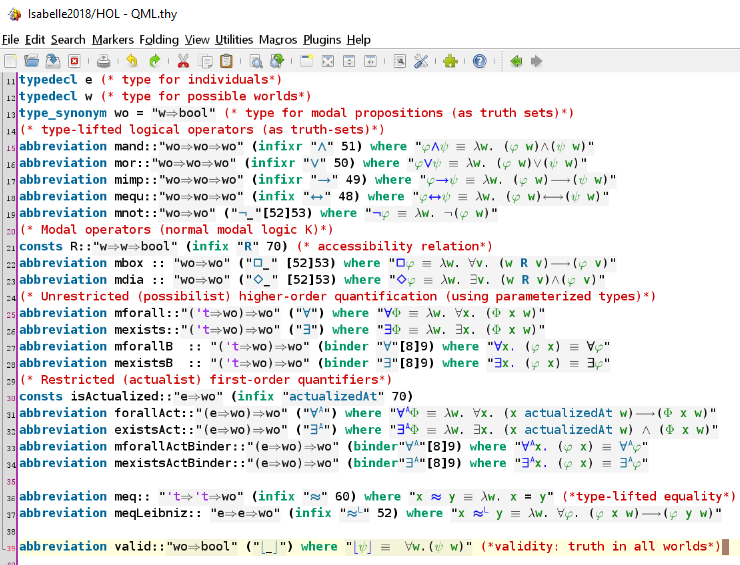The width and height of the screenshot is (740, 565).
Task: Cut selection with scissors icon
Action: coord(183,61)
